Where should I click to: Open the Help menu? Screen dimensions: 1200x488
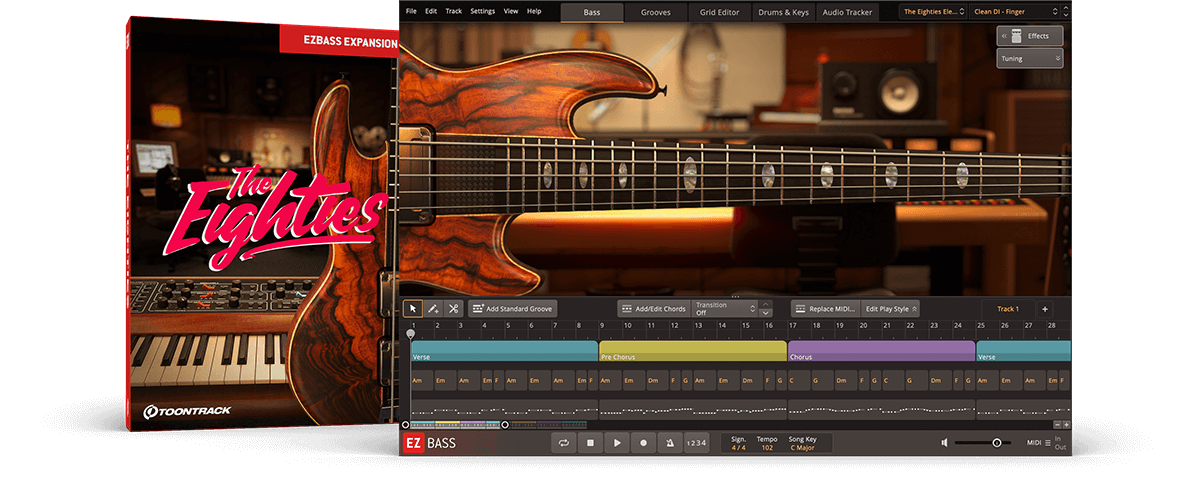click(534, 11)
